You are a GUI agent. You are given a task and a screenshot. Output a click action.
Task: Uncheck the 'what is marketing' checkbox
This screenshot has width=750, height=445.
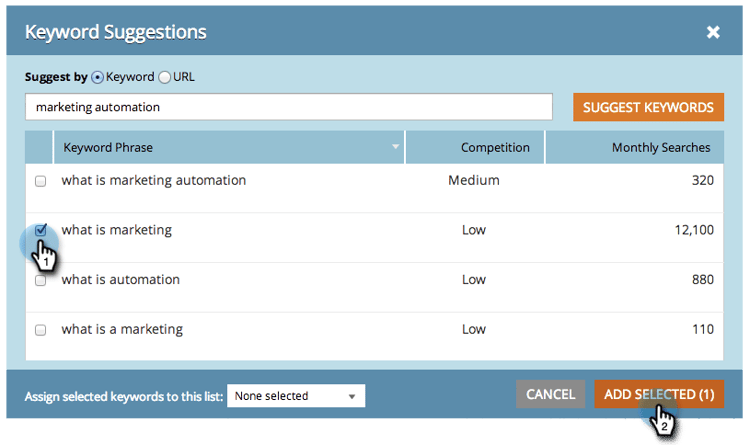click(41, 230)
